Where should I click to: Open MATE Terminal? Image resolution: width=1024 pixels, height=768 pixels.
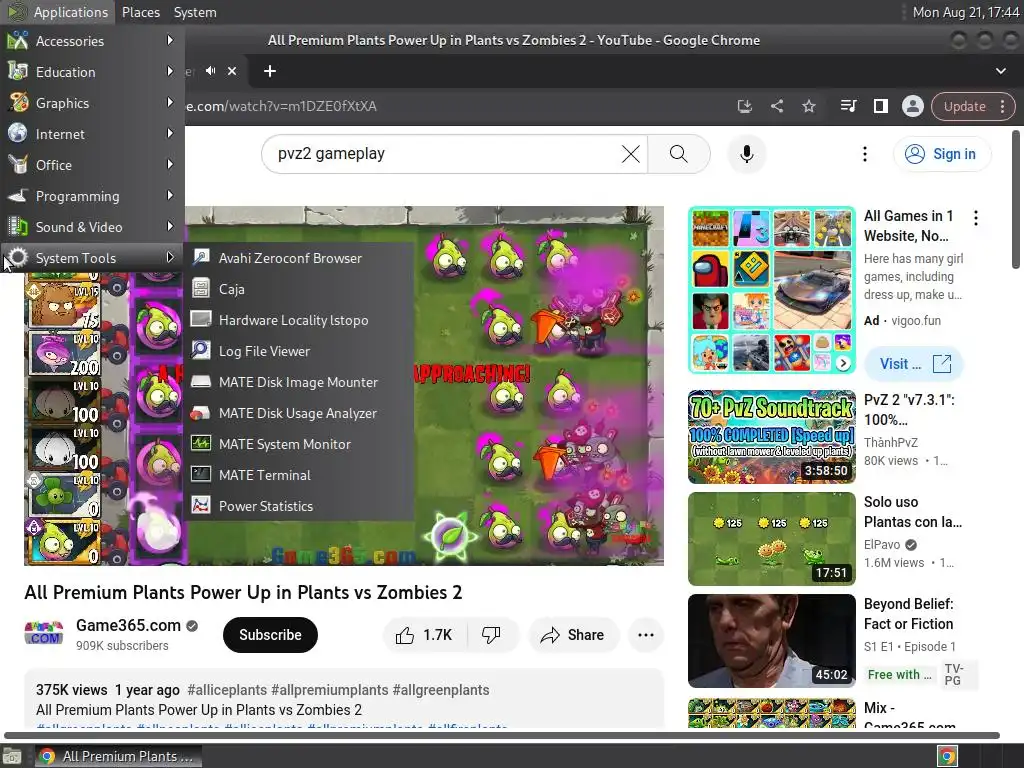[298, 475]
